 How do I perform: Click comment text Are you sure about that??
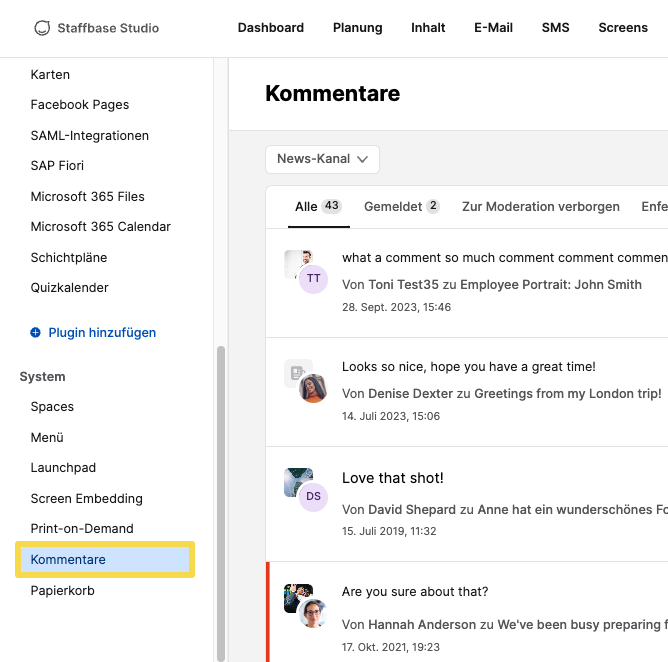[x=415, y=592]
